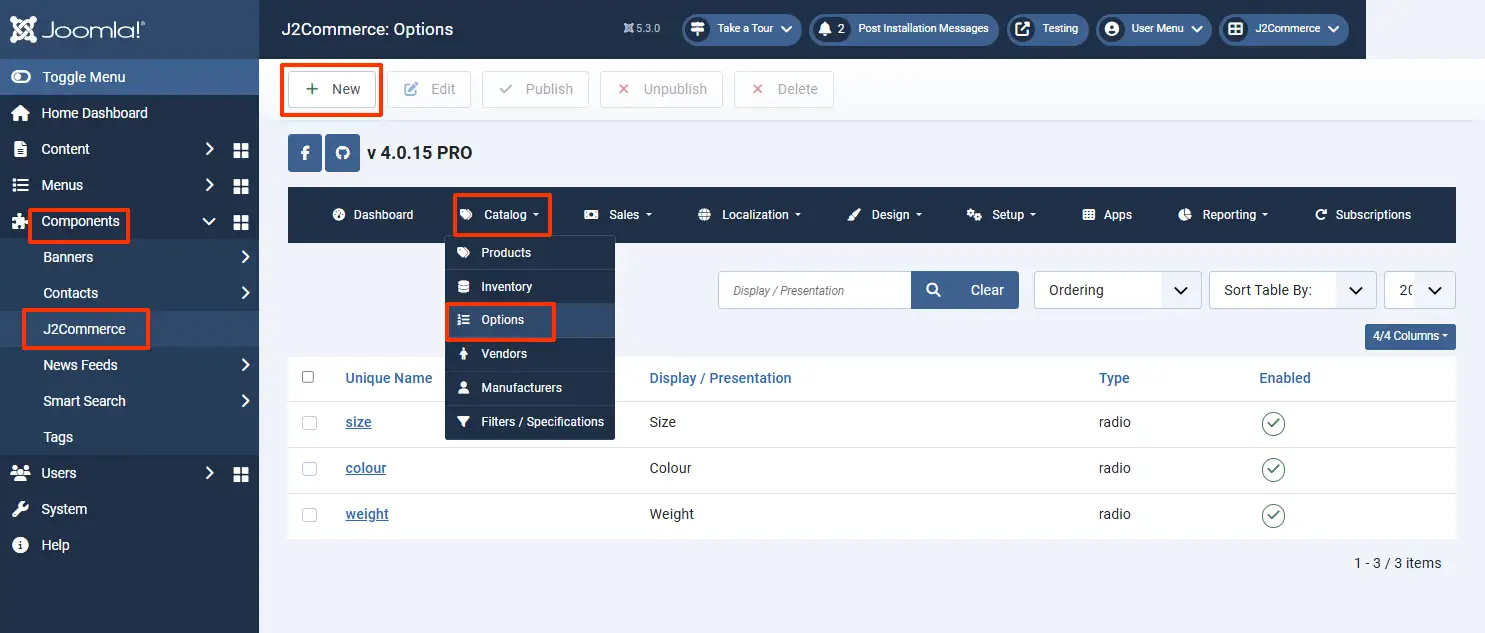Click the Components puzzle icon
The height and width of the screenshot is (633, 1485).
20,221
